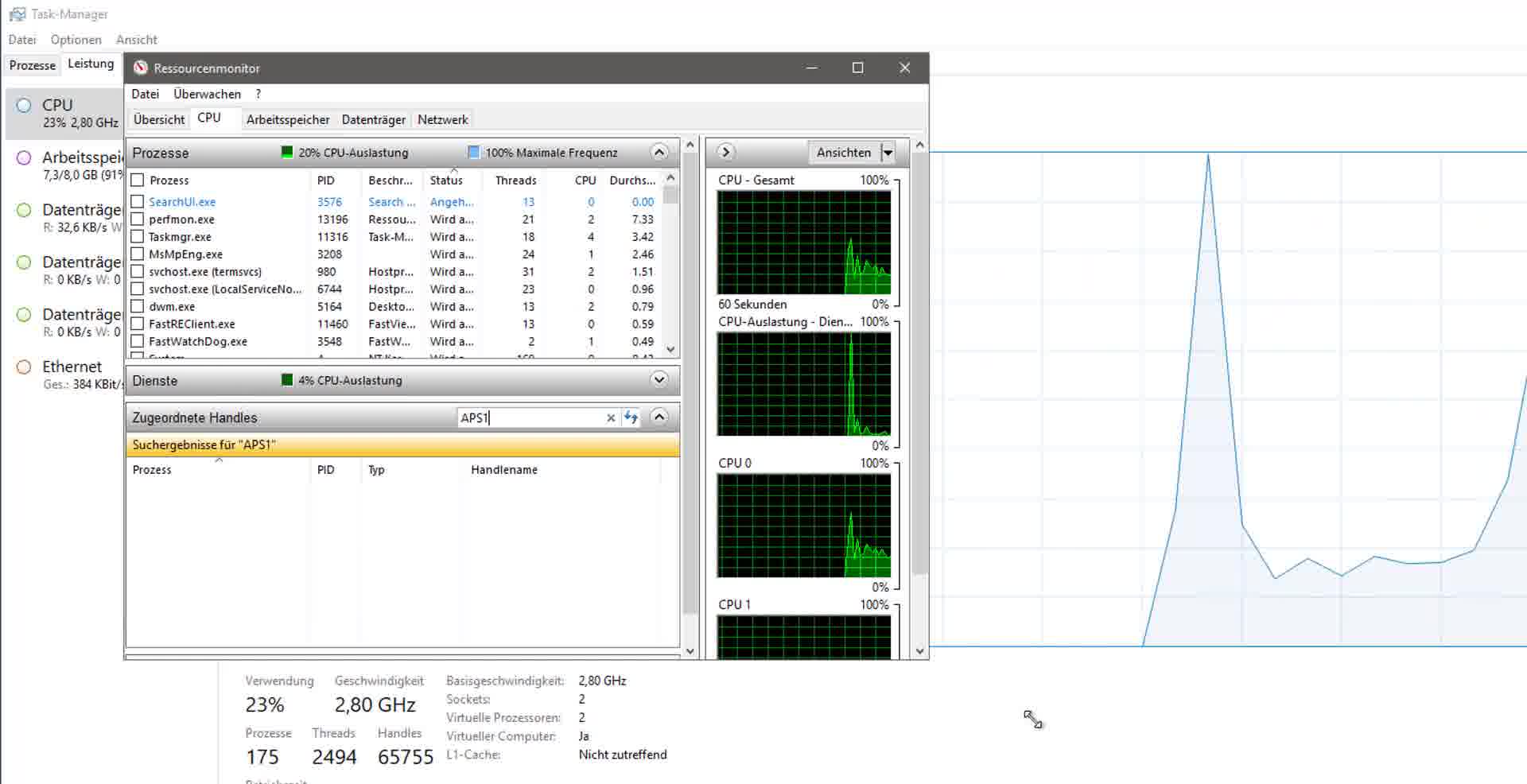Click the Ethernet circle icon in sidebar
Image resolution: width=1527 pixels, height=784 pixels.
tap(24, 367)
